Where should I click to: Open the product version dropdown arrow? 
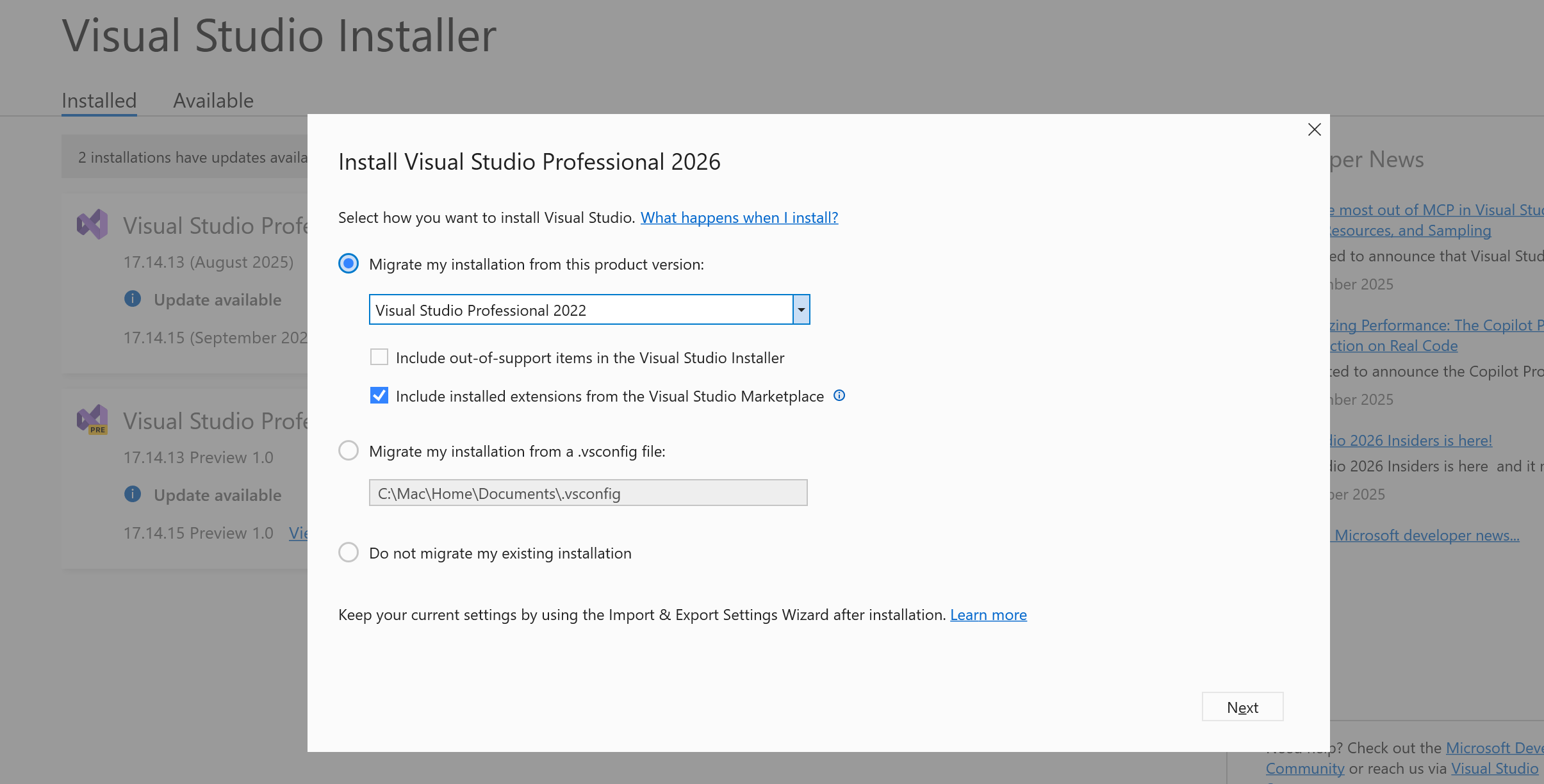pos(801,310)
